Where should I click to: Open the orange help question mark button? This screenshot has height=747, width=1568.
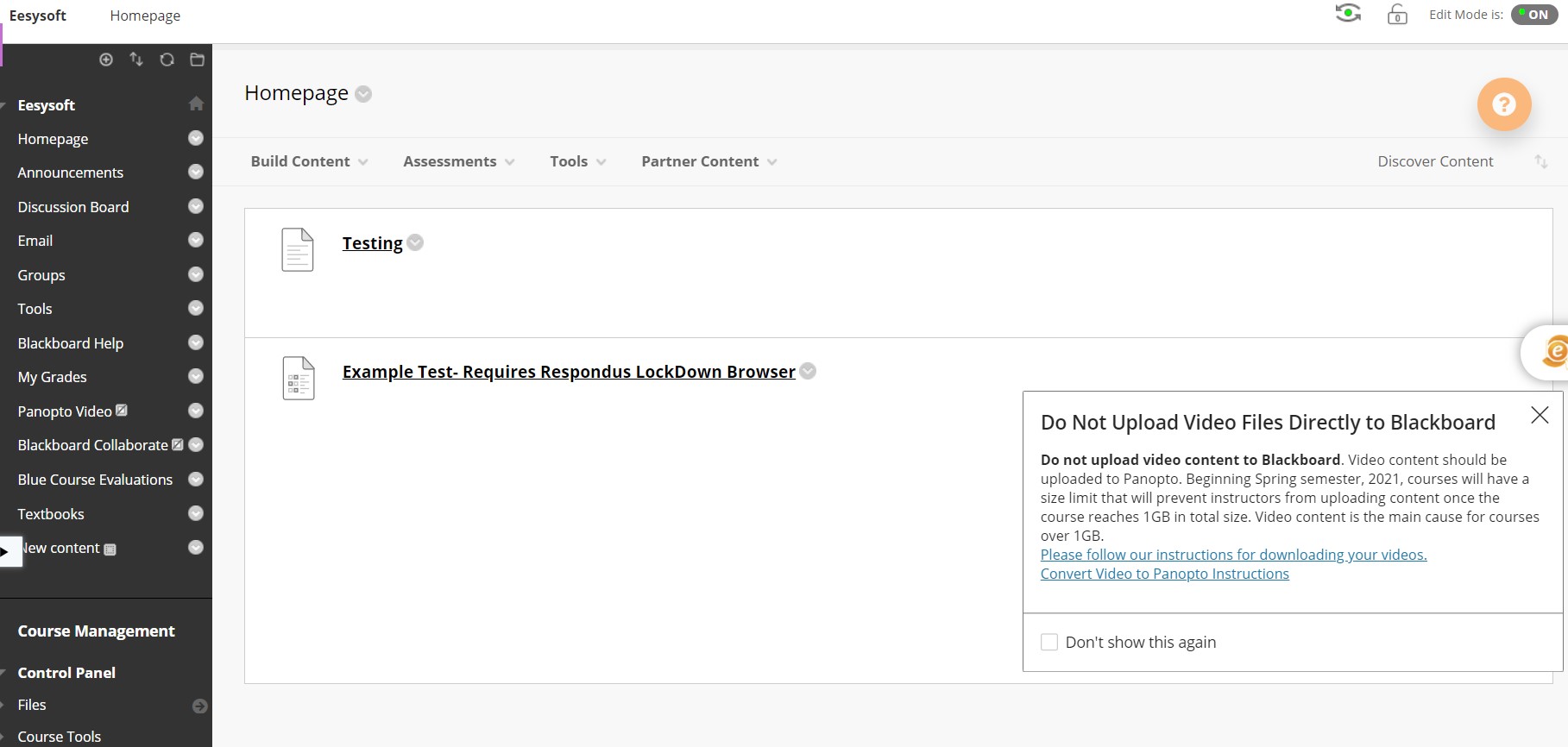coord(1504,104)
